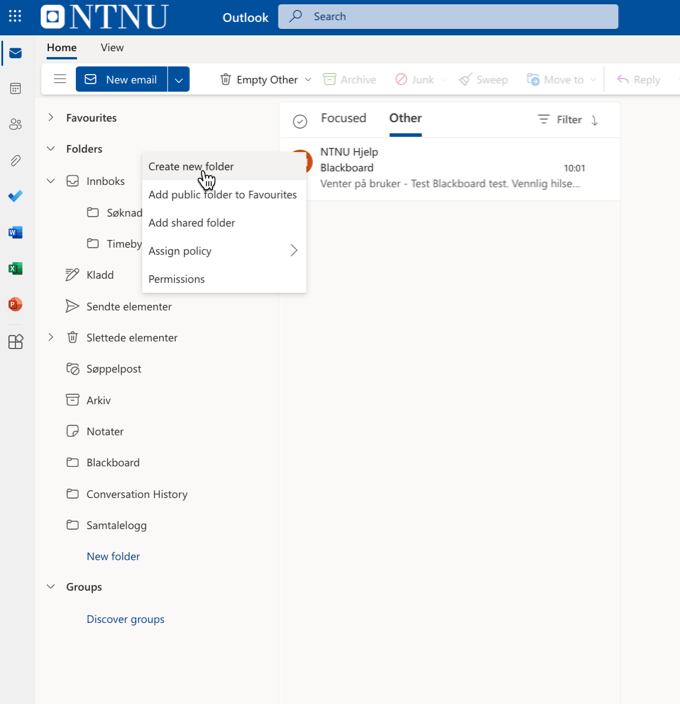Open the More apps icon in sidebar
The width and height of the screenshot is (680, 704).
point(15,342)
